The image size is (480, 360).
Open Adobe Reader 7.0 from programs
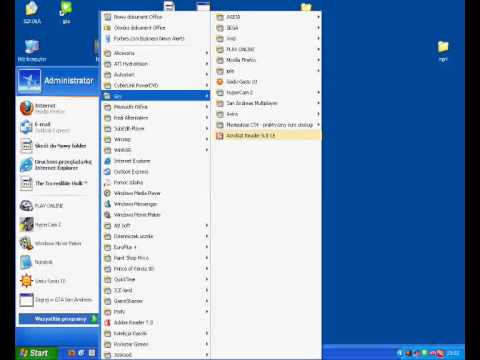[x=156, y=323]
